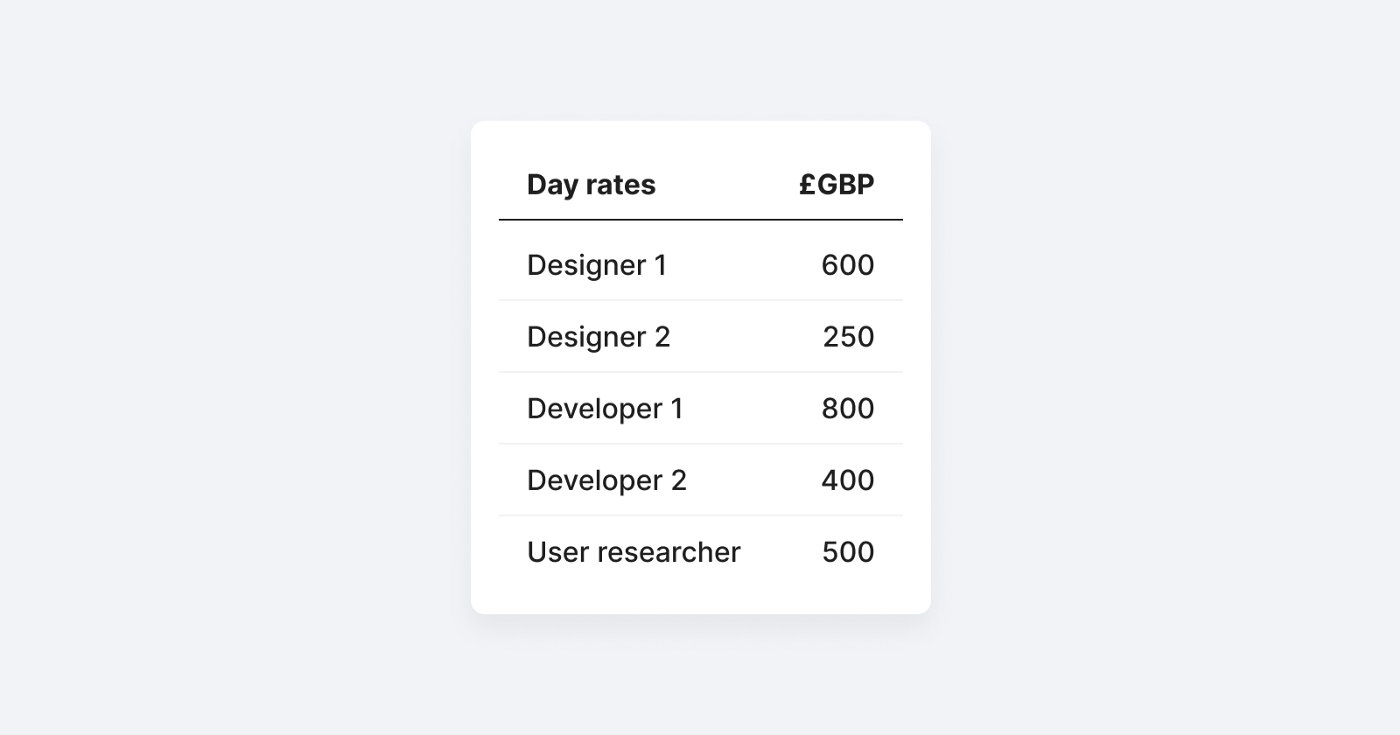Image resolution: width=1400 pixels, height=735 pixels.
Task: Click the "Developer 1" row label
Action: (x=605, y=409)
